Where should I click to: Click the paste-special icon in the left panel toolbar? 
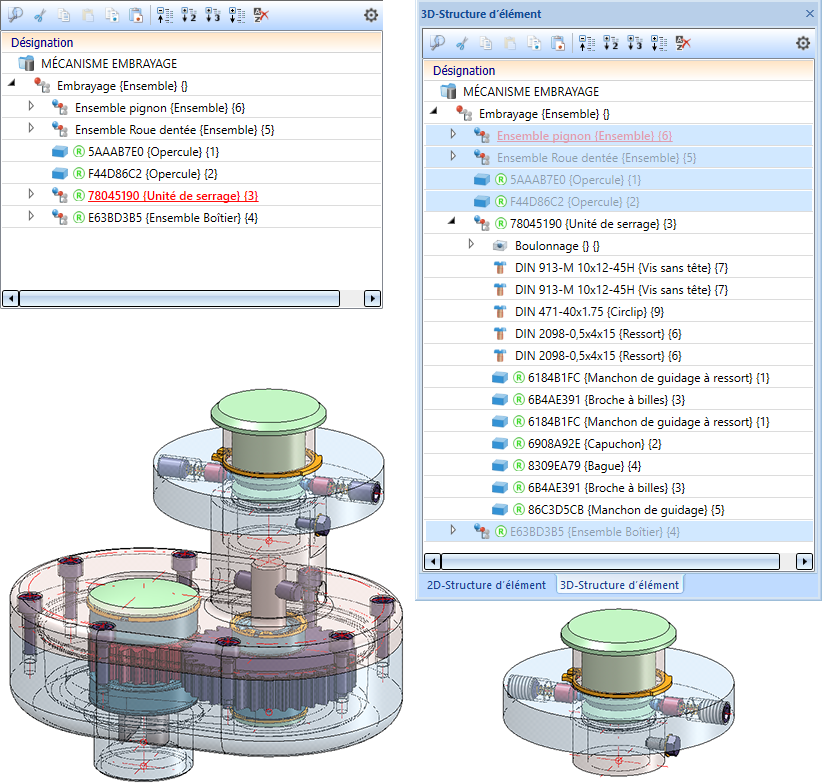(136, 15)
